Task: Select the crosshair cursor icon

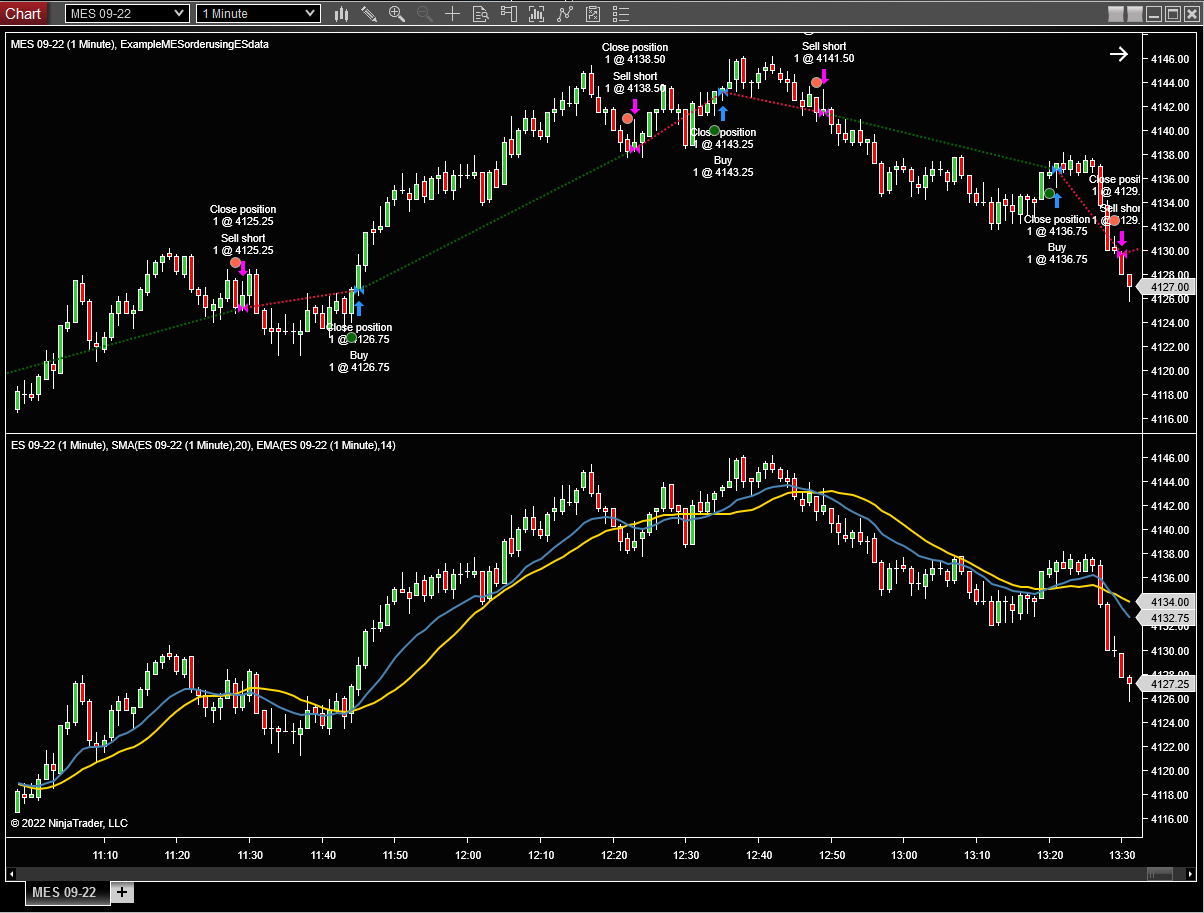Action: click(453, 13)
